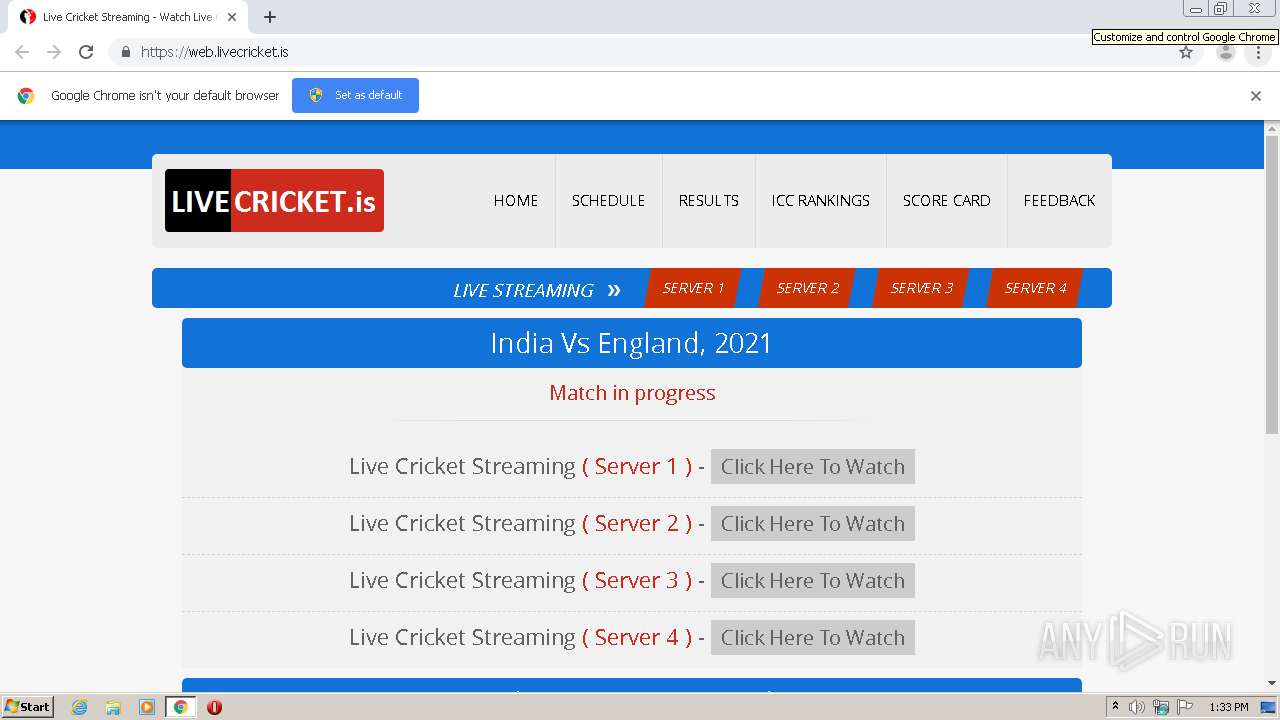Open the SCORE CARD menu item
The height and width of the screenshot is (720, 1280).
coord(947,201)
